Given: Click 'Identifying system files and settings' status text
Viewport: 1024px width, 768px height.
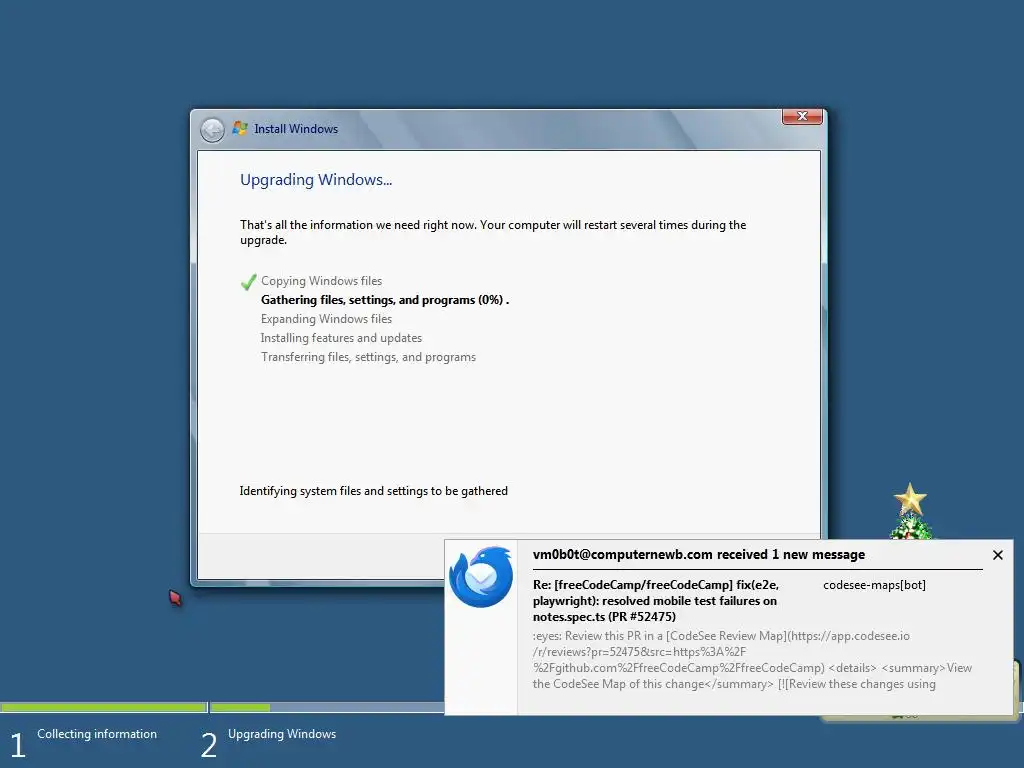Looking at the screenshot, I should point(374,491).
